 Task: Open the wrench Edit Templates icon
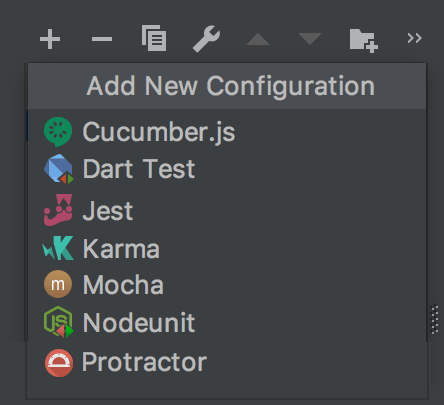click(206, 39)
